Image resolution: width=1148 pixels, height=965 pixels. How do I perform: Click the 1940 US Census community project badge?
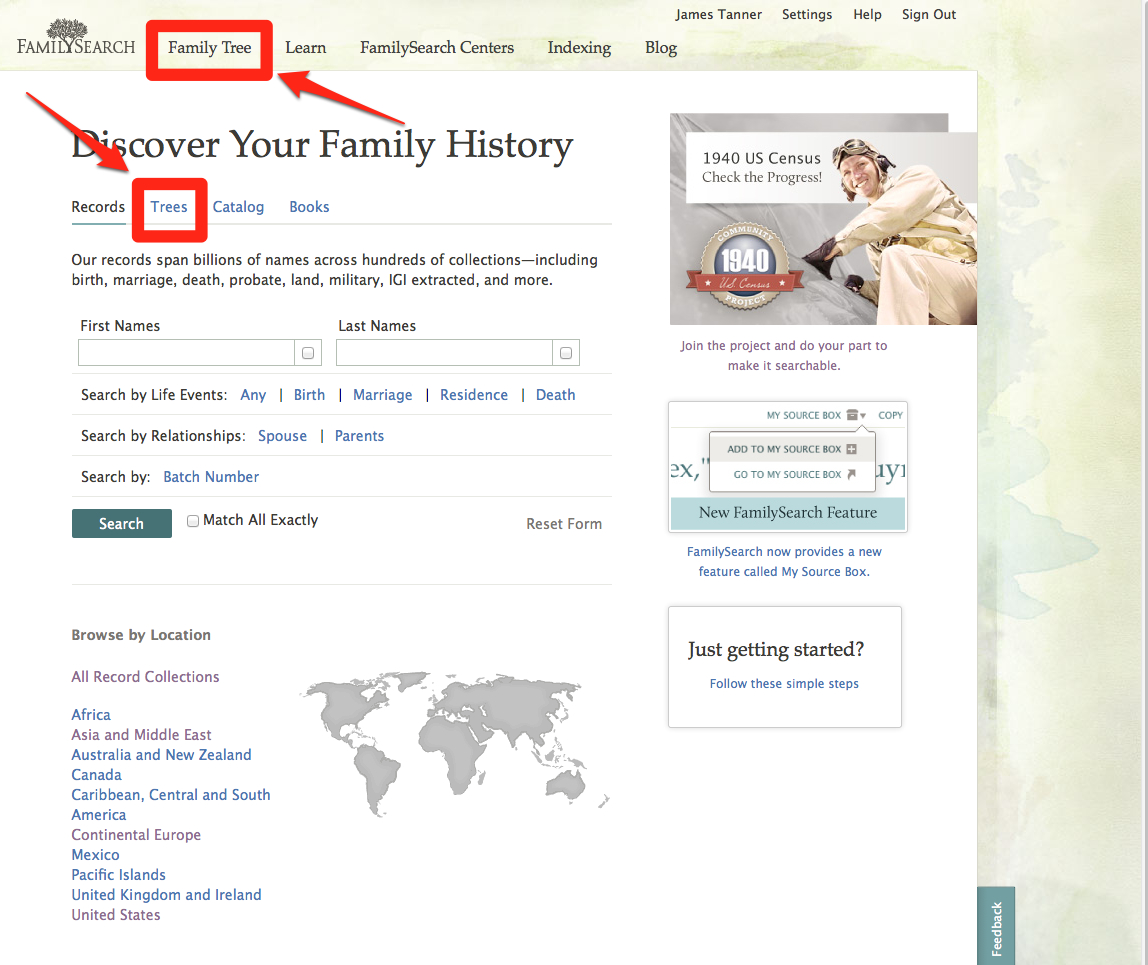pyautogui.click(x=745, y=266)
